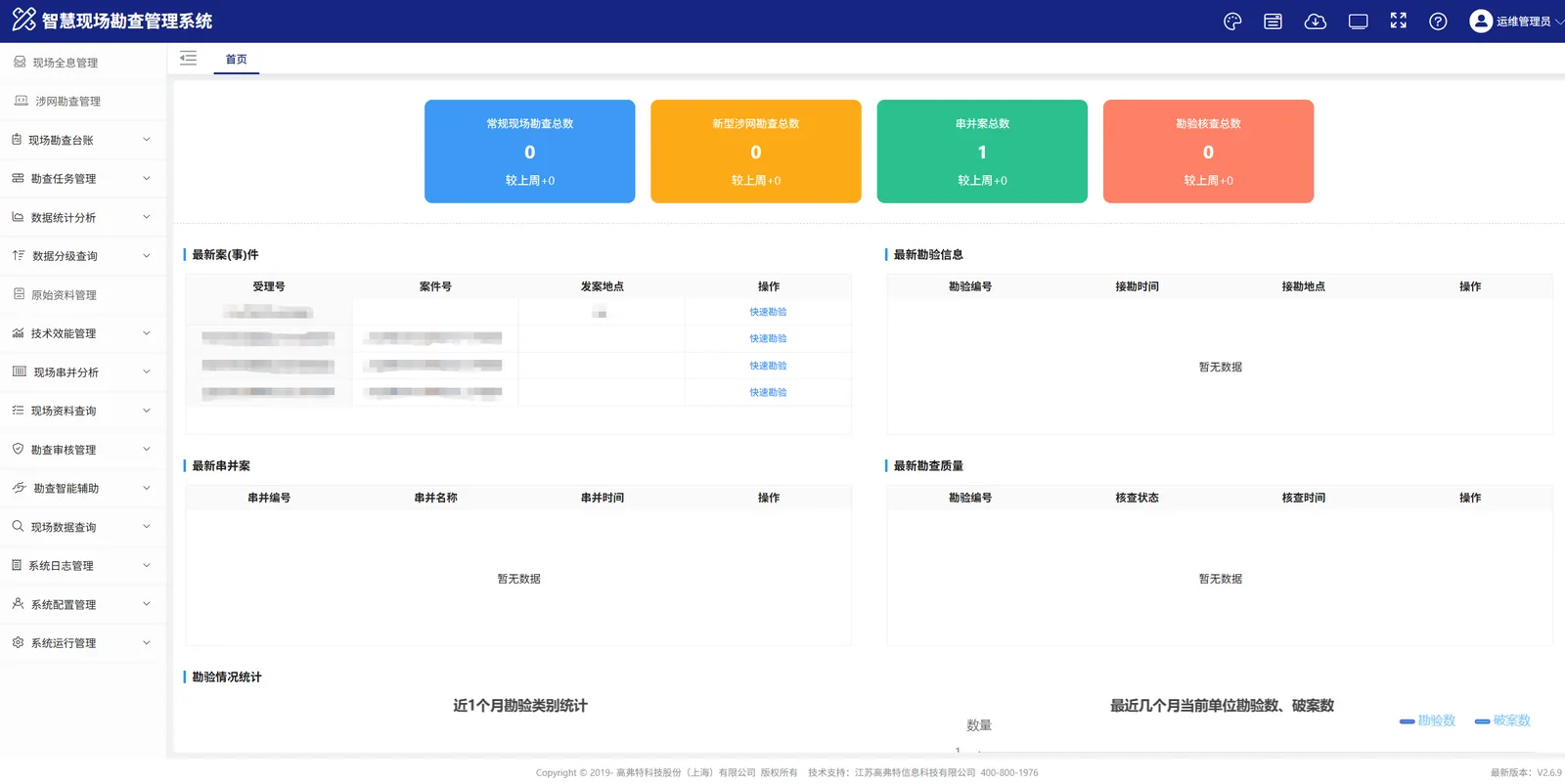Click 快速勘验 link in third case row
1565x784 pixels.
[768, 366]
